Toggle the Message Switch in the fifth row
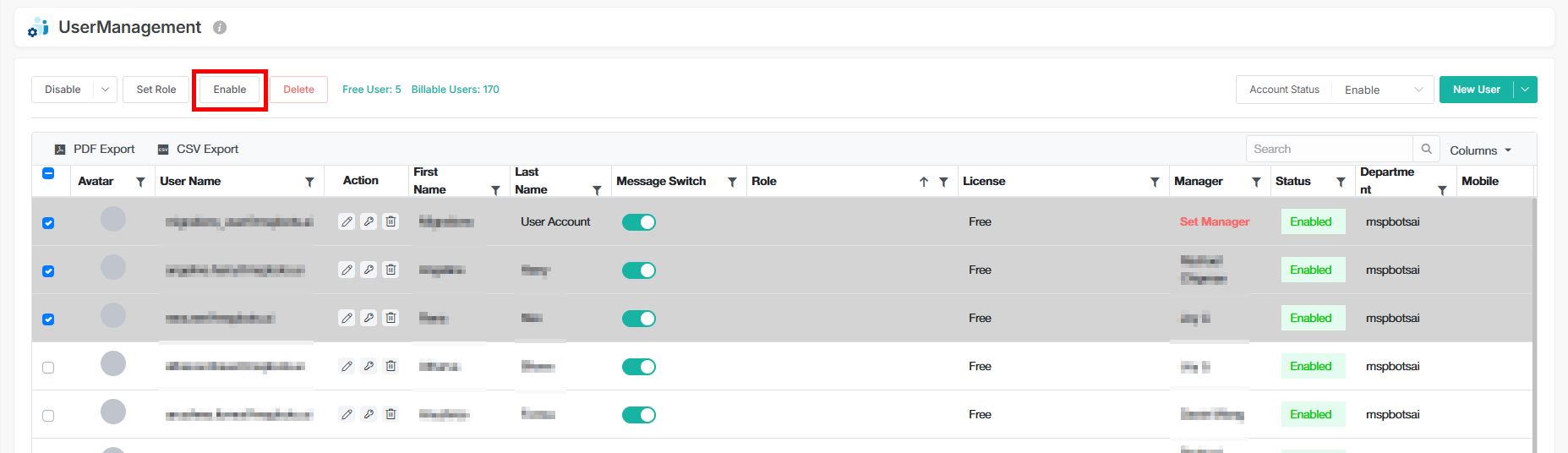The height and width of the screenshot is (453, 1568). click(639, 415)
